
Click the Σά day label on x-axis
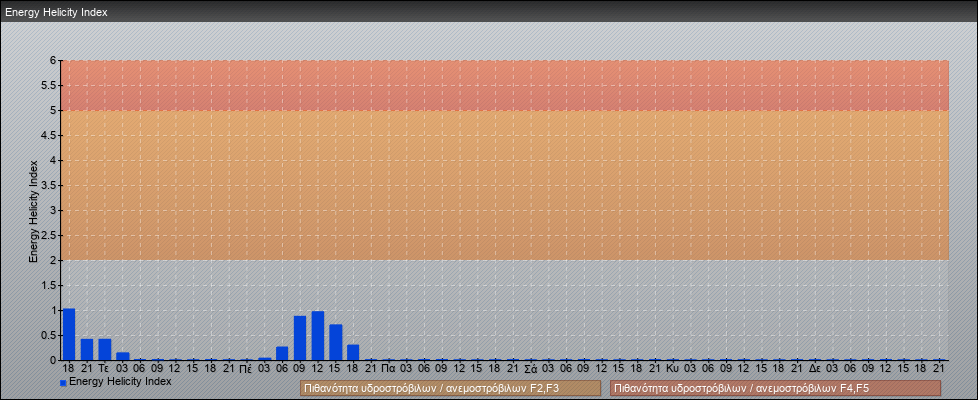tap(531, 368)
